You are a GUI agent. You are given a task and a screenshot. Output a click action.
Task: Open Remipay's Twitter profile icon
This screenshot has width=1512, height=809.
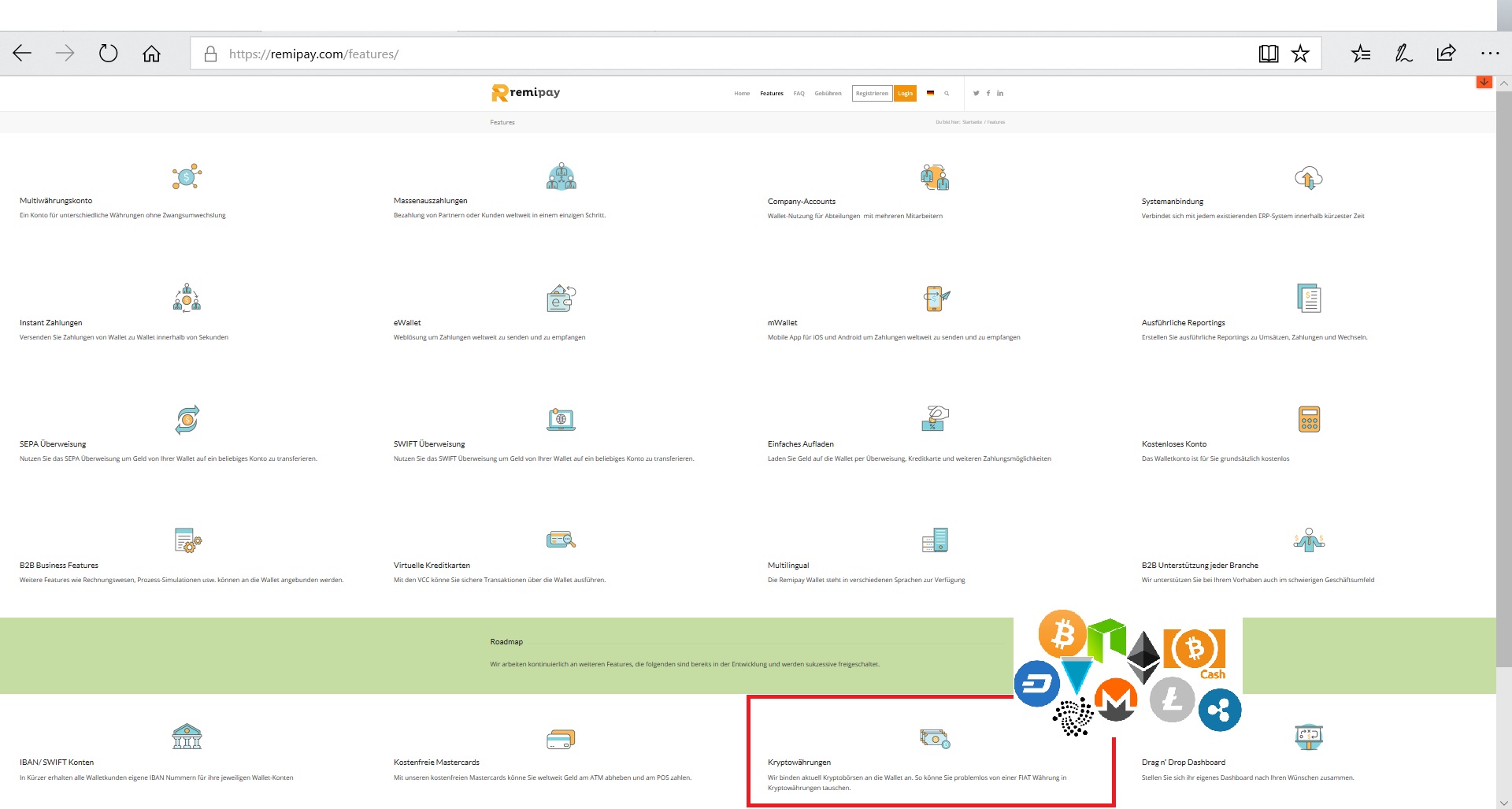(x=976, y=93)
